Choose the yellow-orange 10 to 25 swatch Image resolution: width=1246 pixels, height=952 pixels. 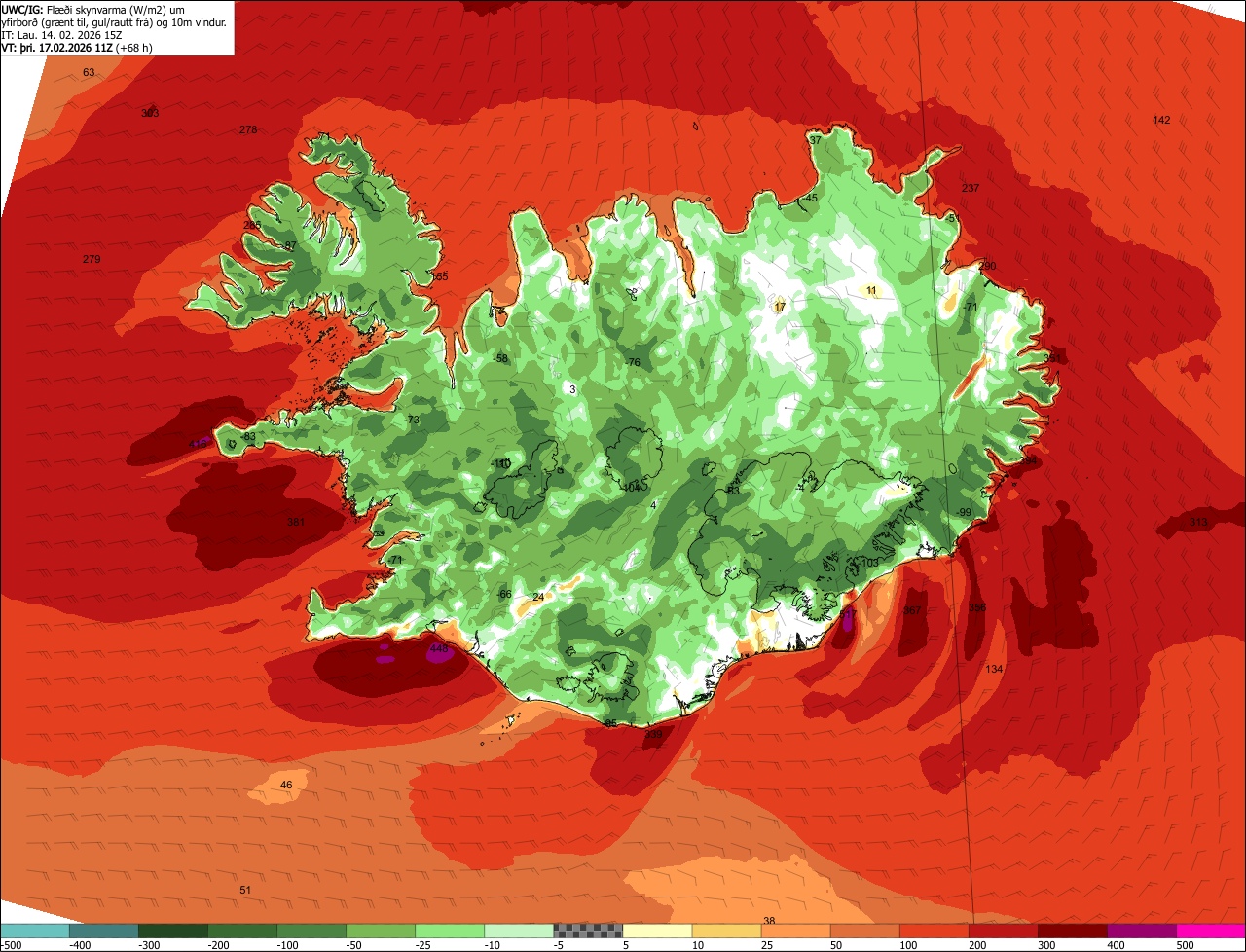(726, 931)
